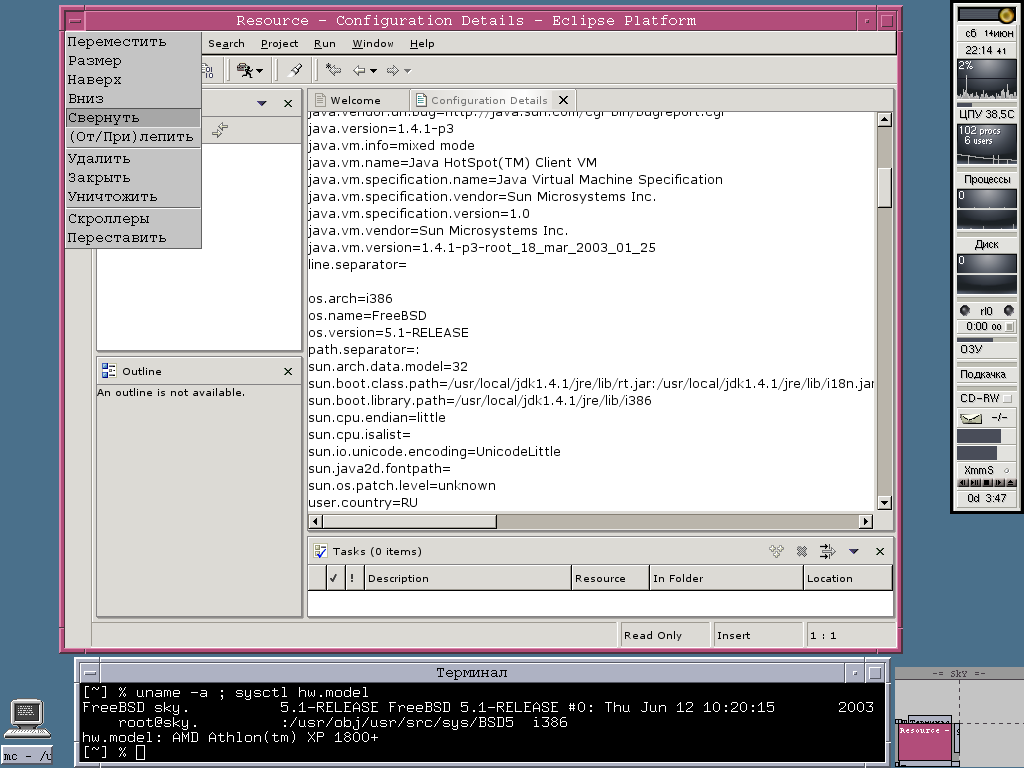Image resolution: width=1024 pixels, height=768 pixels.
Task: Click the Forward navigation arrow icon
Action: pyautogui.click(x=392, y=70)
